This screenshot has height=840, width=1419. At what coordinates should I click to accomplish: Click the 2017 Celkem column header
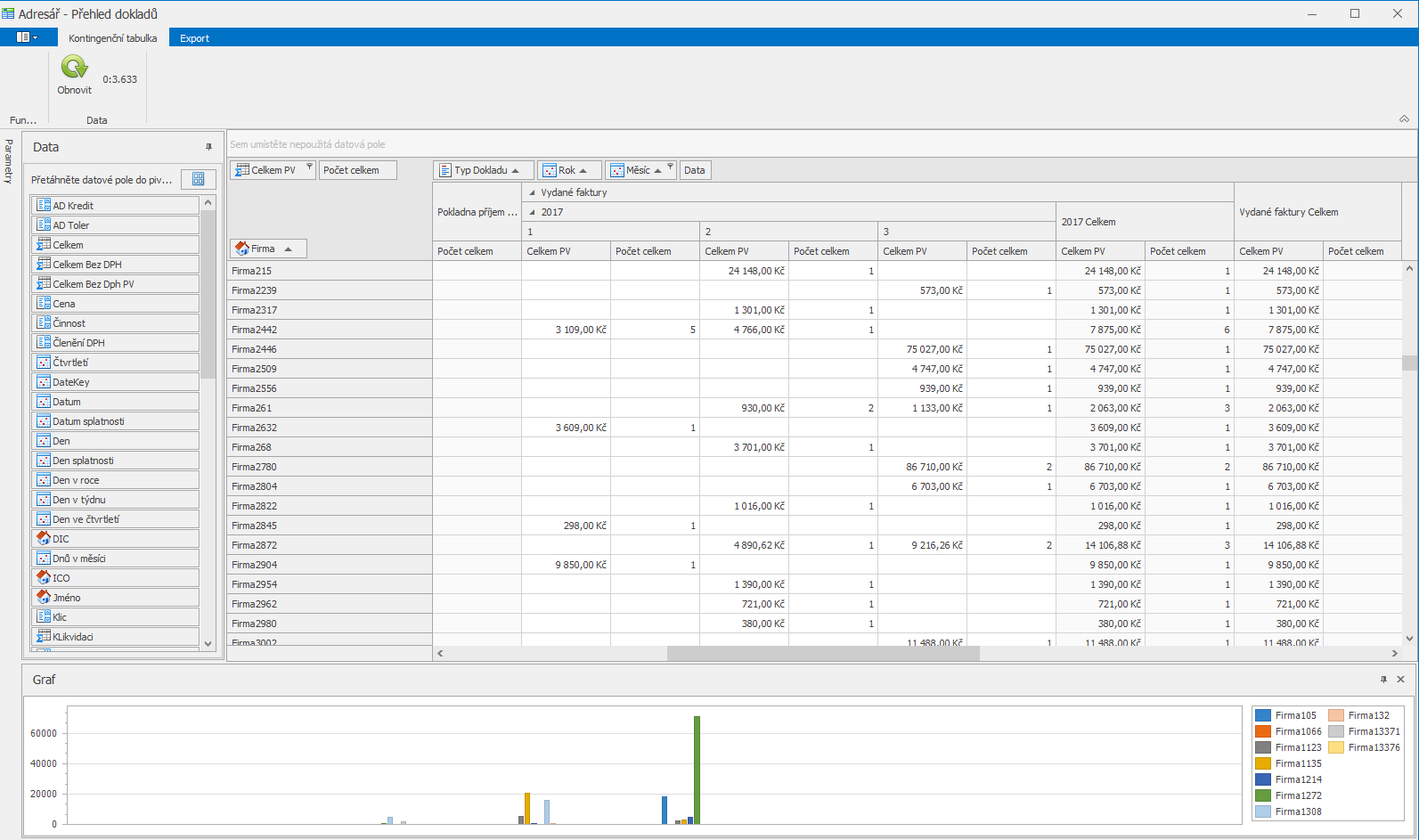[1145, 222]
